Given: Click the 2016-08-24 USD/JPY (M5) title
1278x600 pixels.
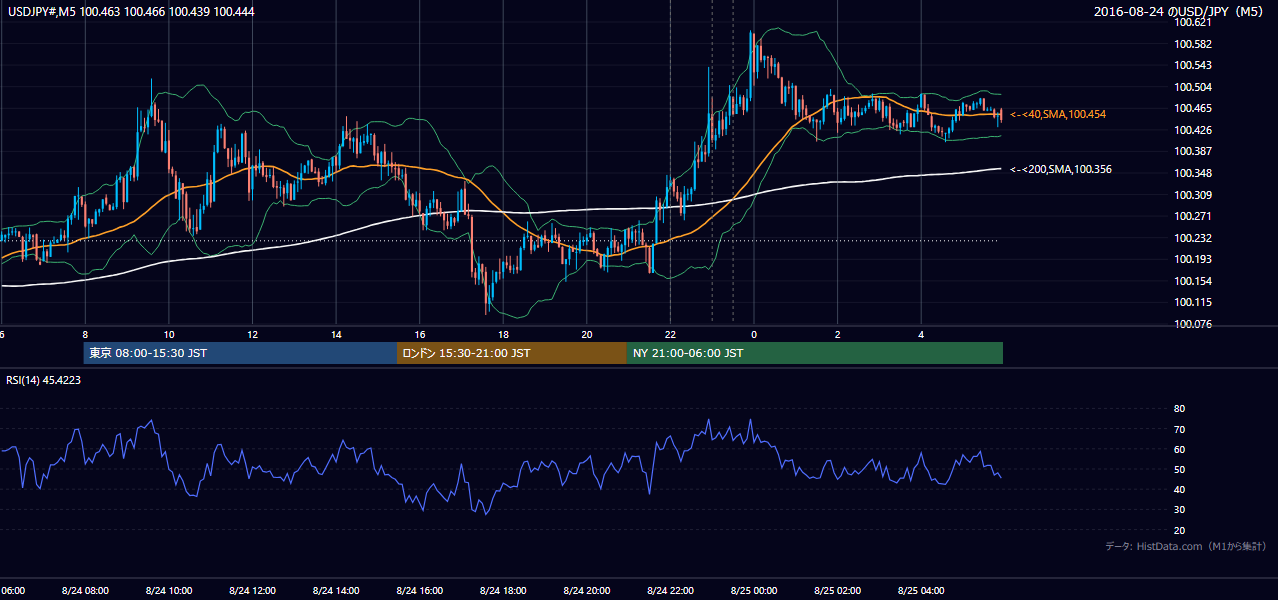Looking at the screenshot, I should pos(1180,11).
